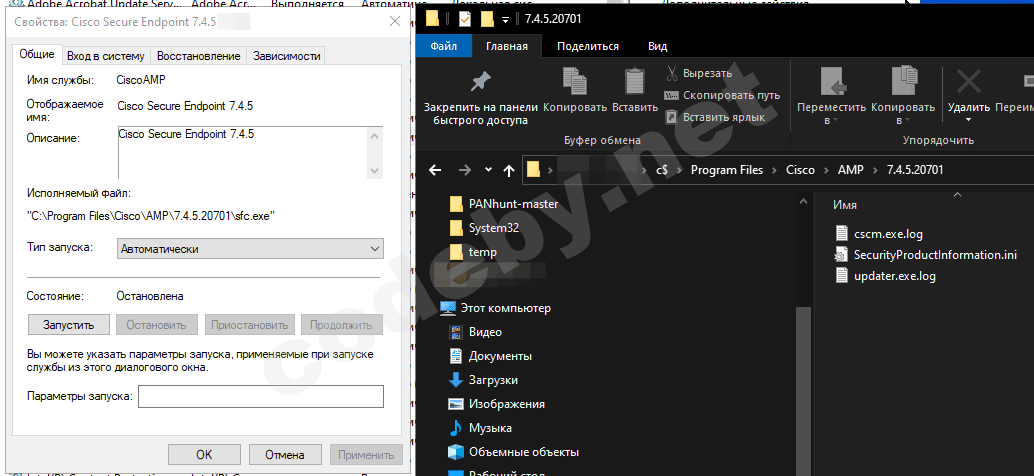Open Загрузки in navigation pane
Viewport: 1034px width, 476px height.
pos(483,380)
